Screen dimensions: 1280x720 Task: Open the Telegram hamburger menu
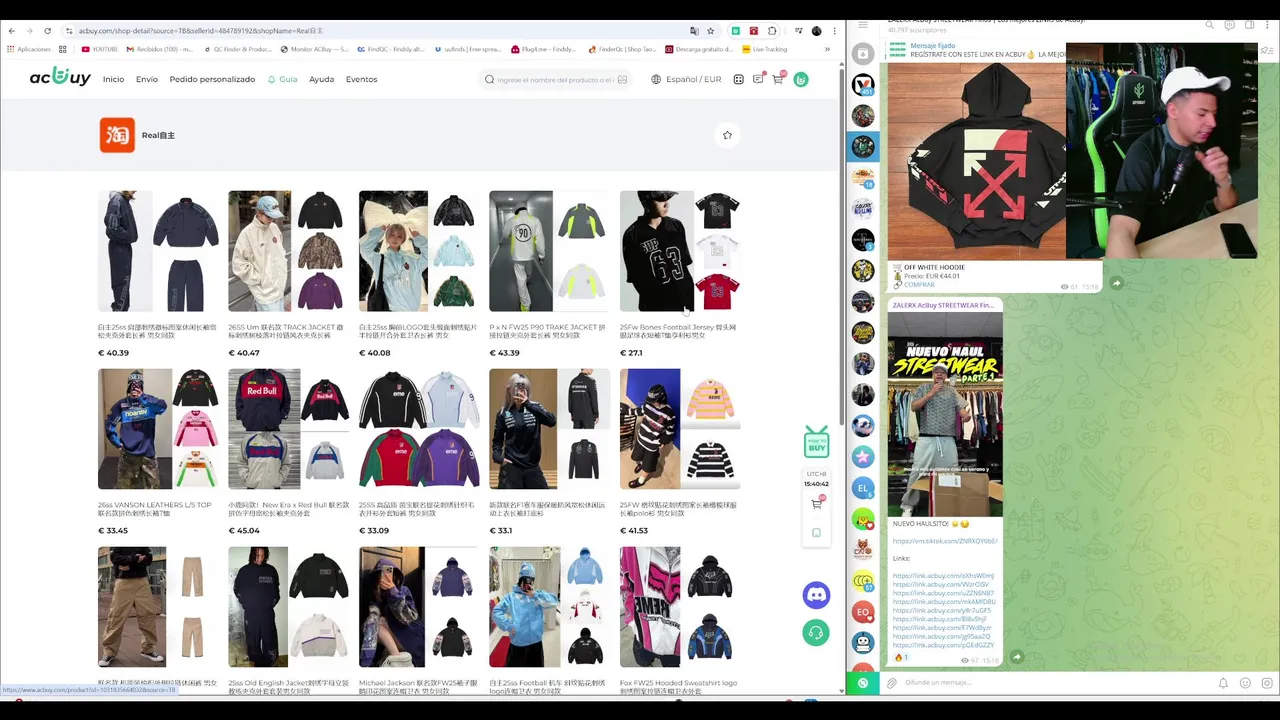[863, 24]
